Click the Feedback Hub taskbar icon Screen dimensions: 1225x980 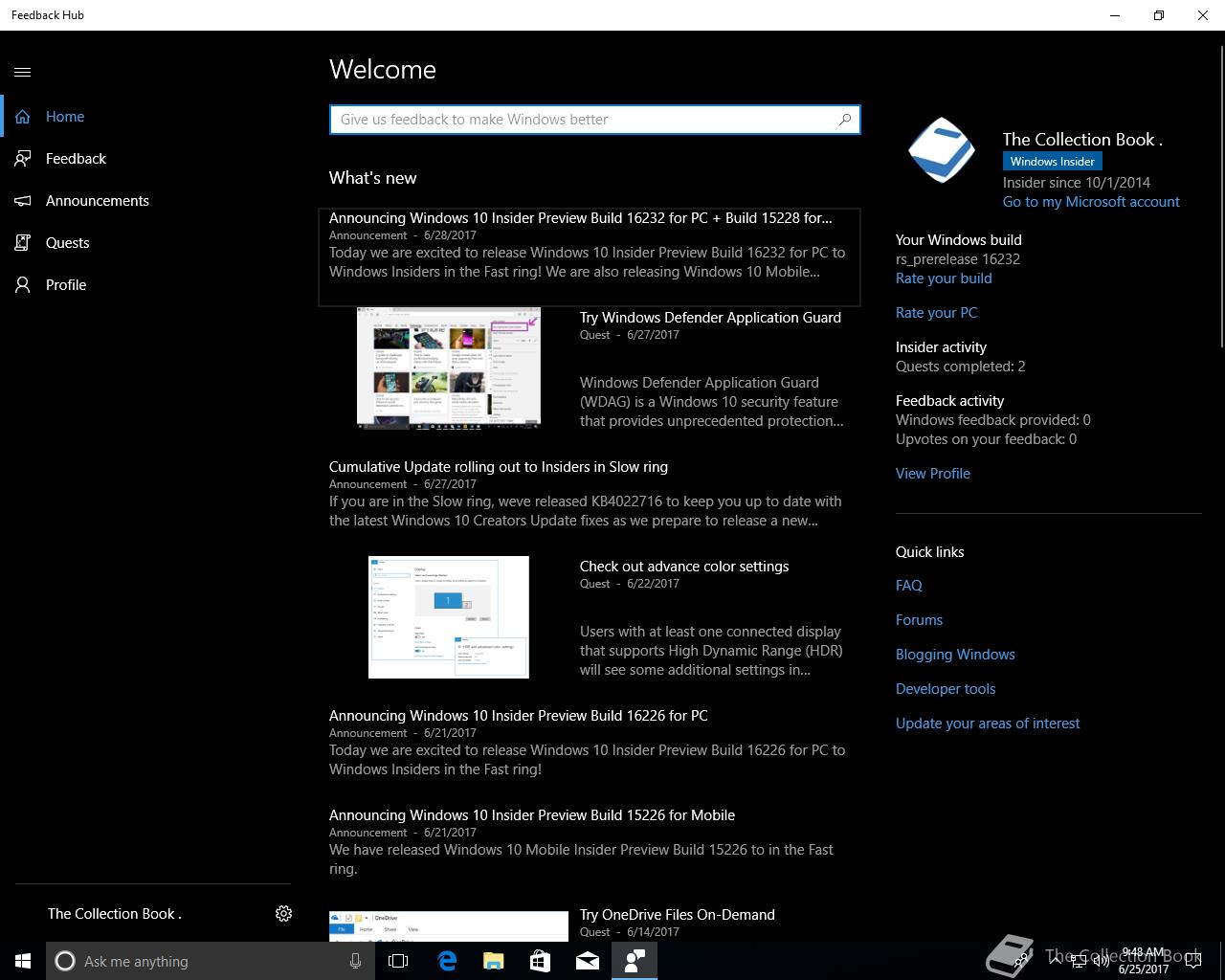635,961
